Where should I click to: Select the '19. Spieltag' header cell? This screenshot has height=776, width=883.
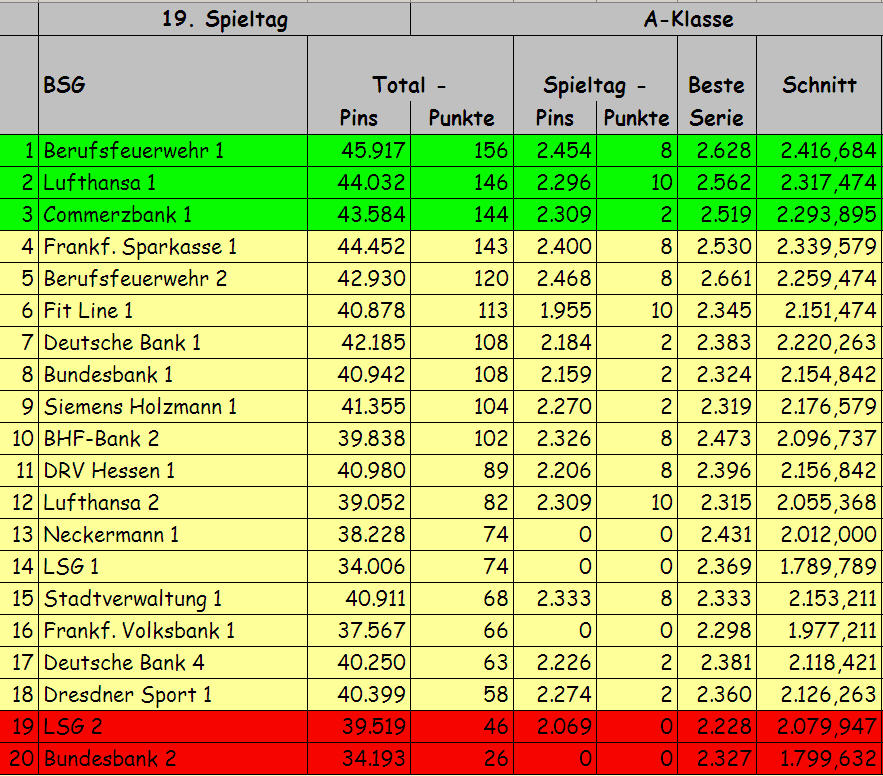click(225, 19)
